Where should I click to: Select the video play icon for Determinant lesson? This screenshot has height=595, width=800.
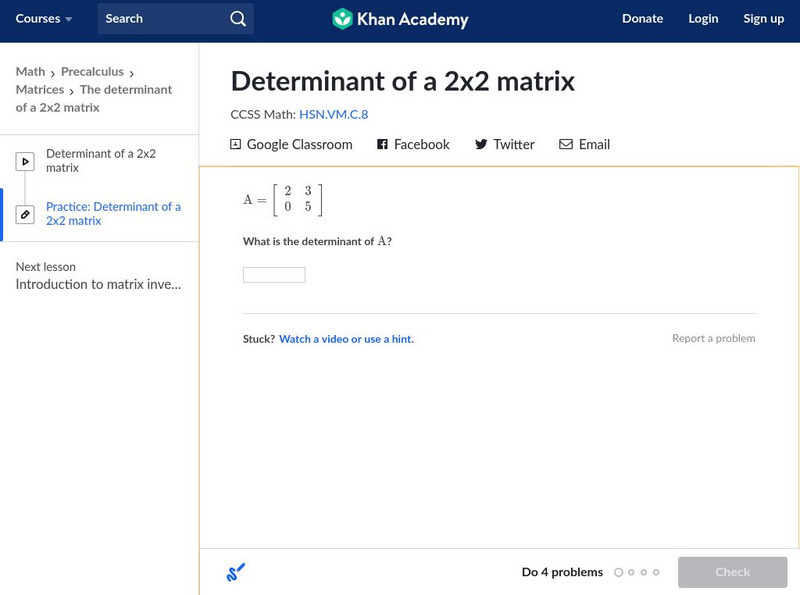25,161
